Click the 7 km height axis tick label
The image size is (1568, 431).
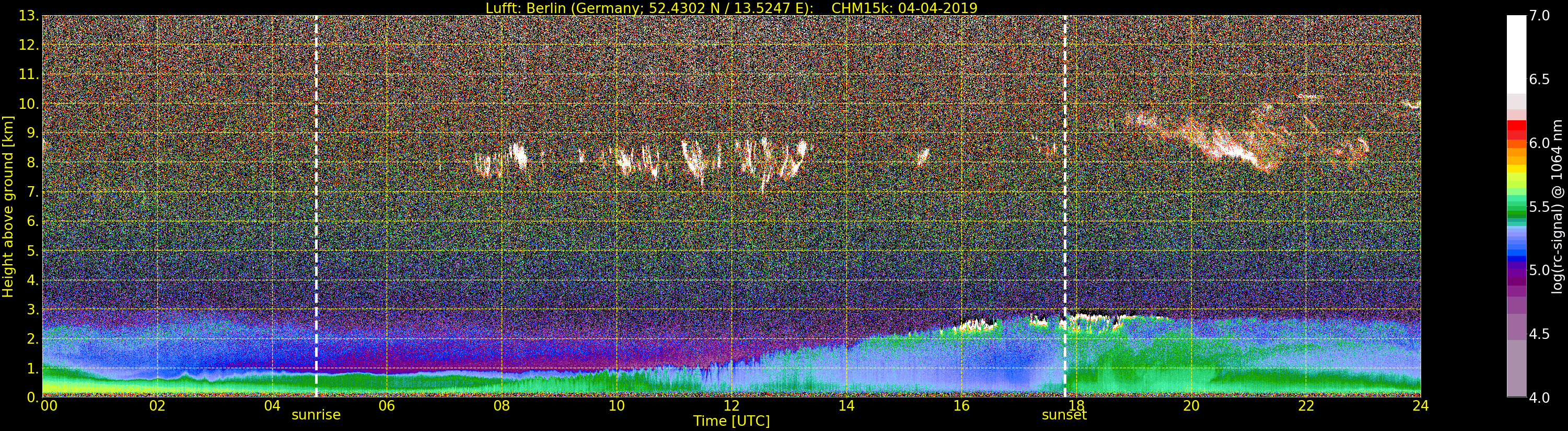coord(33,192)
